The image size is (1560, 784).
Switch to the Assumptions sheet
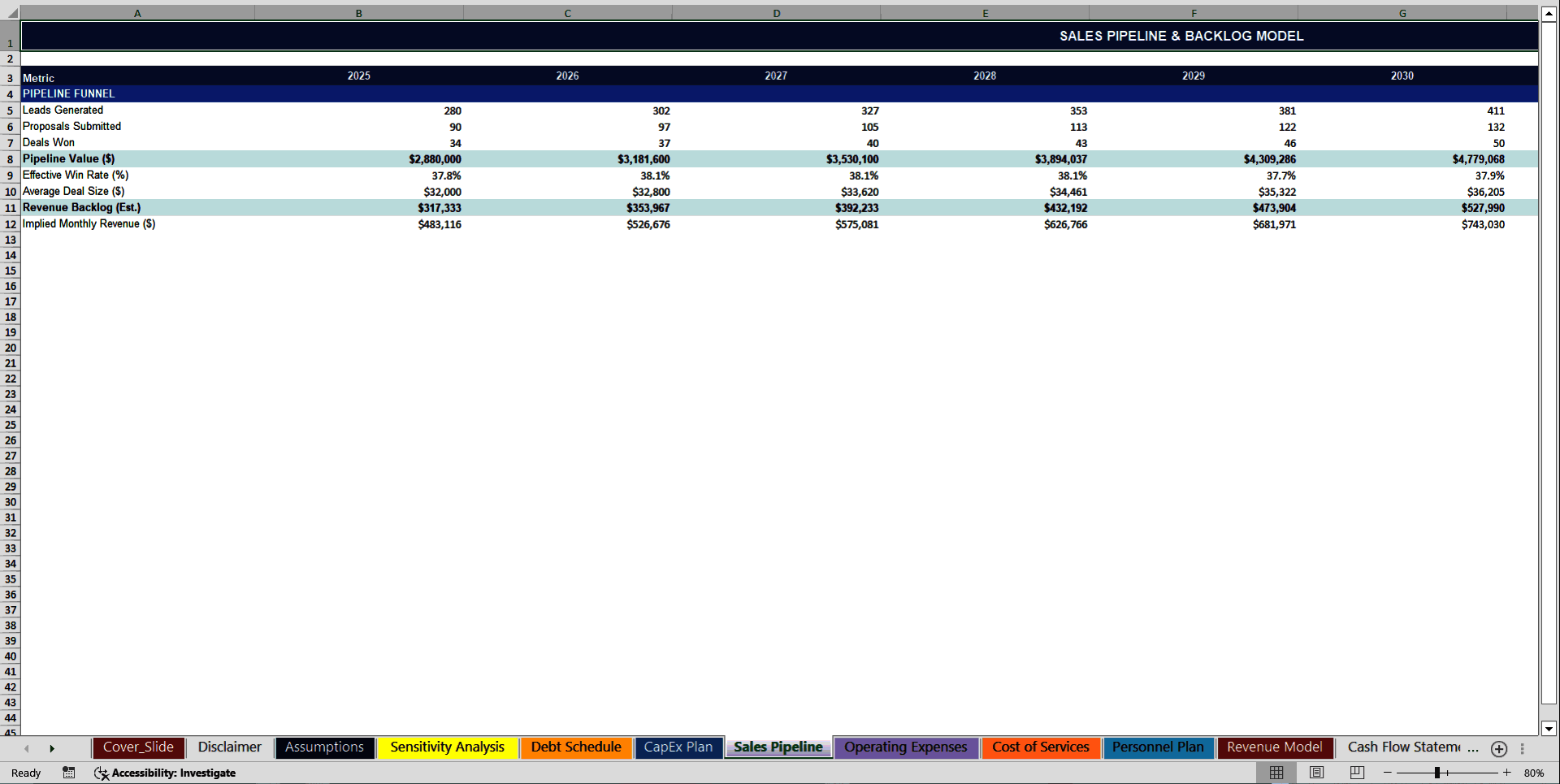pyautogui.click(x=324, y=747)
